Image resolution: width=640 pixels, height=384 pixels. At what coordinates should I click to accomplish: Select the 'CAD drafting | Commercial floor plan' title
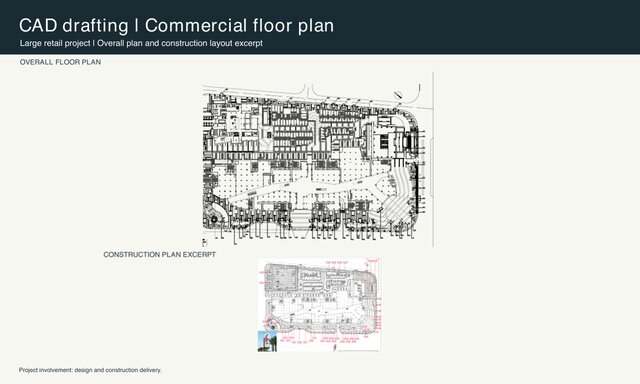[176, 25]
